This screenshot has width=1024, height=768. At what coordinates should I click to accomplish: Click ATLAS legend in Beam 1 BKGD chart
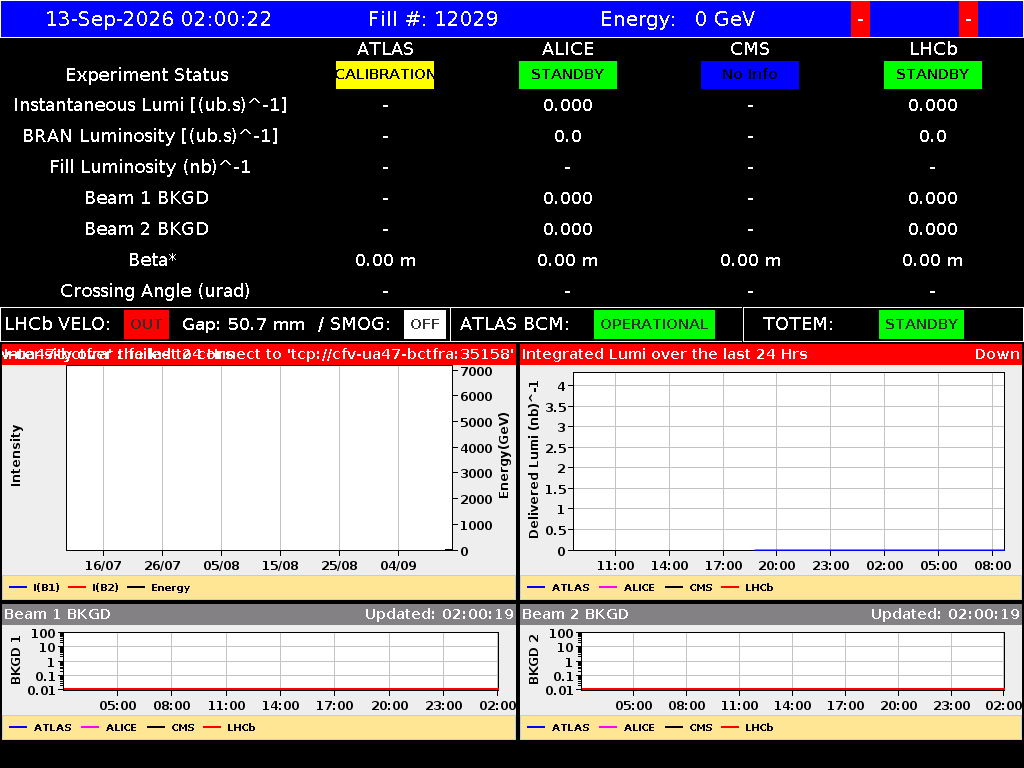click(40, 728)
